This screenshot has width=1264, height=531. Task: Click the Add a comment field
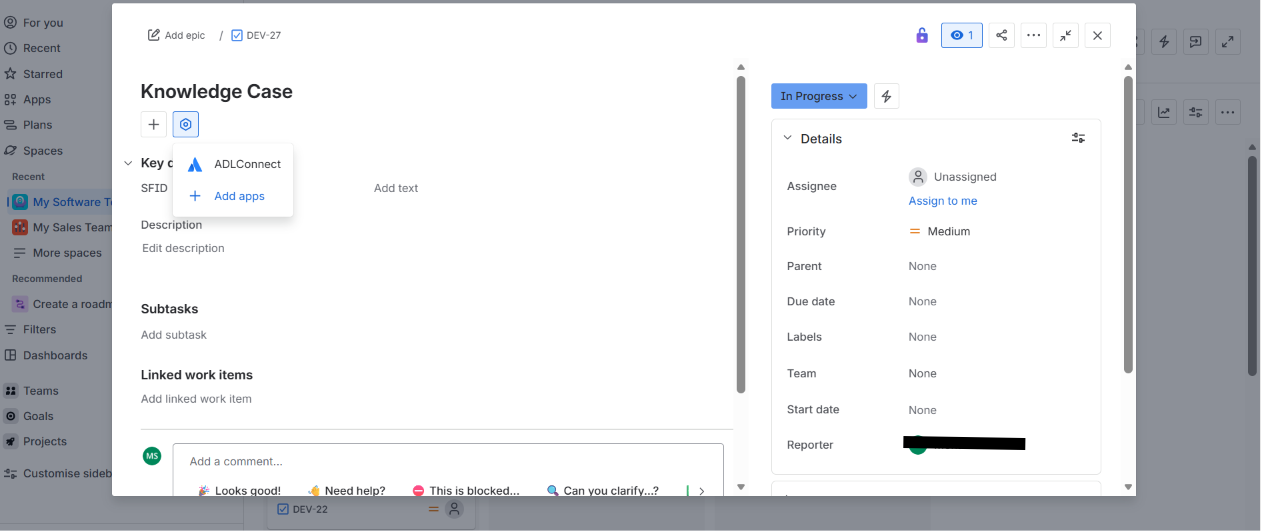click(x=448, y=462)
